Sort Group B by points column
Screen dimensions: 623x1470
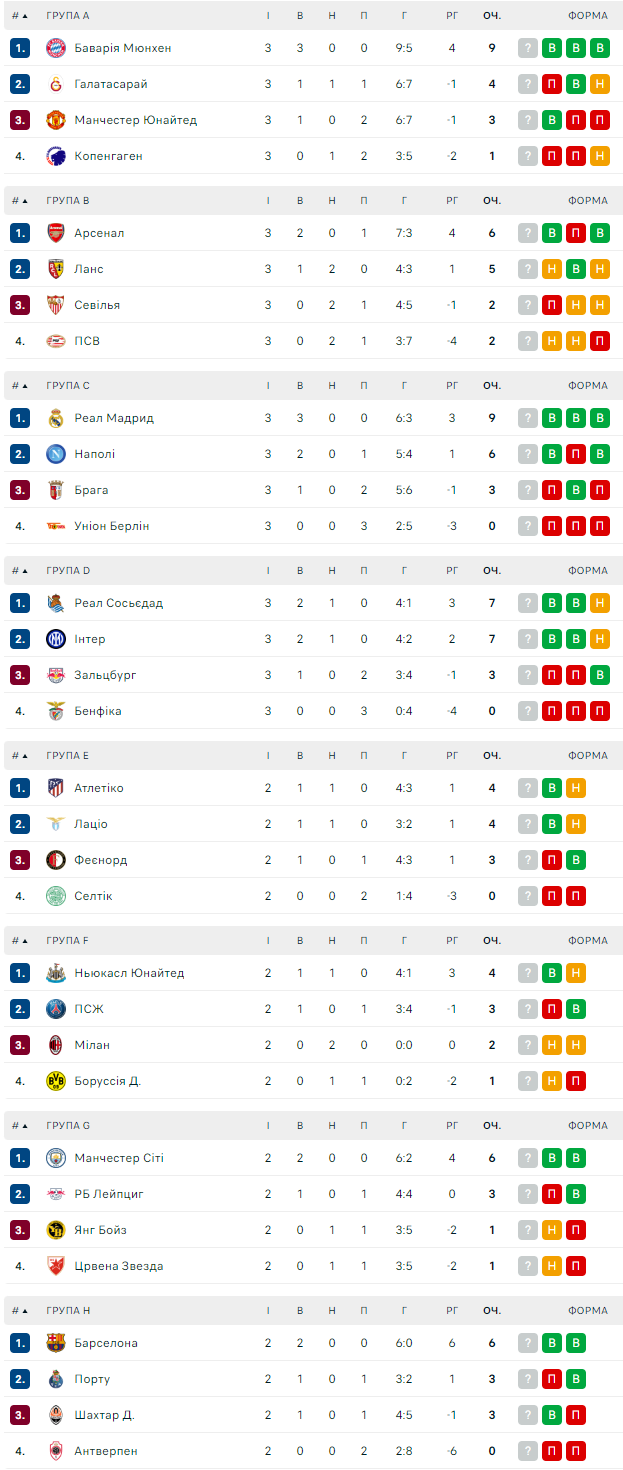click(x=491, y=201)
